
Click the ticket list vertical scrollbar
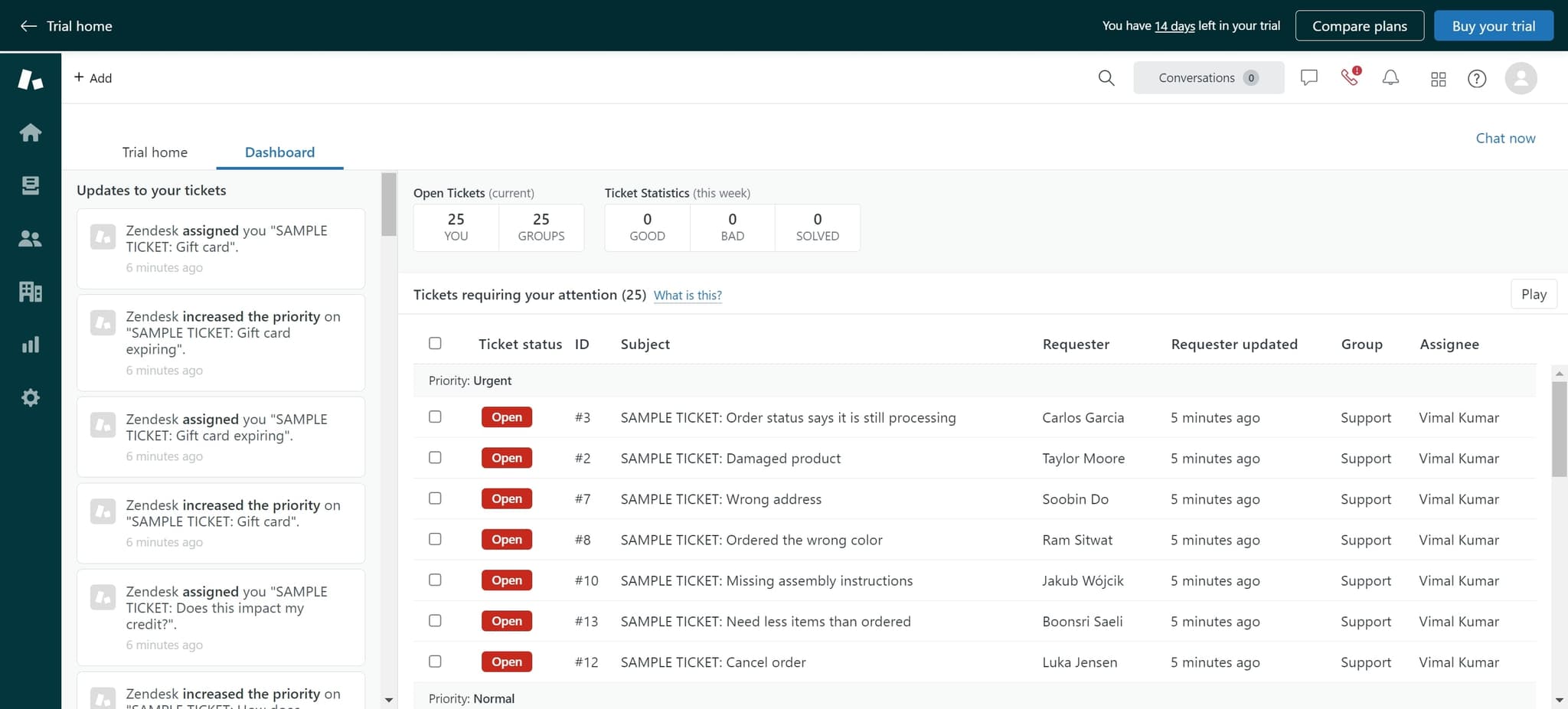[x=1559, y=429]
